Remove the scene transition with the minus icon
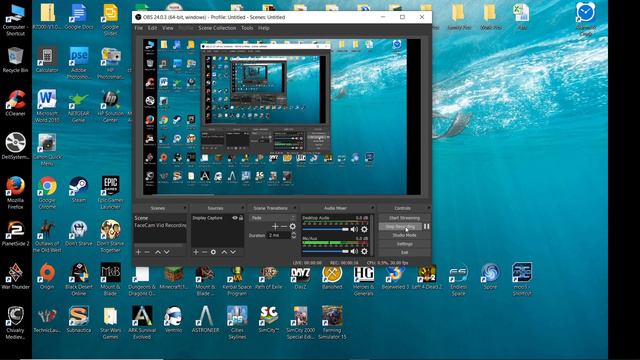This screenshot has height=360, width=640. [x=284, y=226]
